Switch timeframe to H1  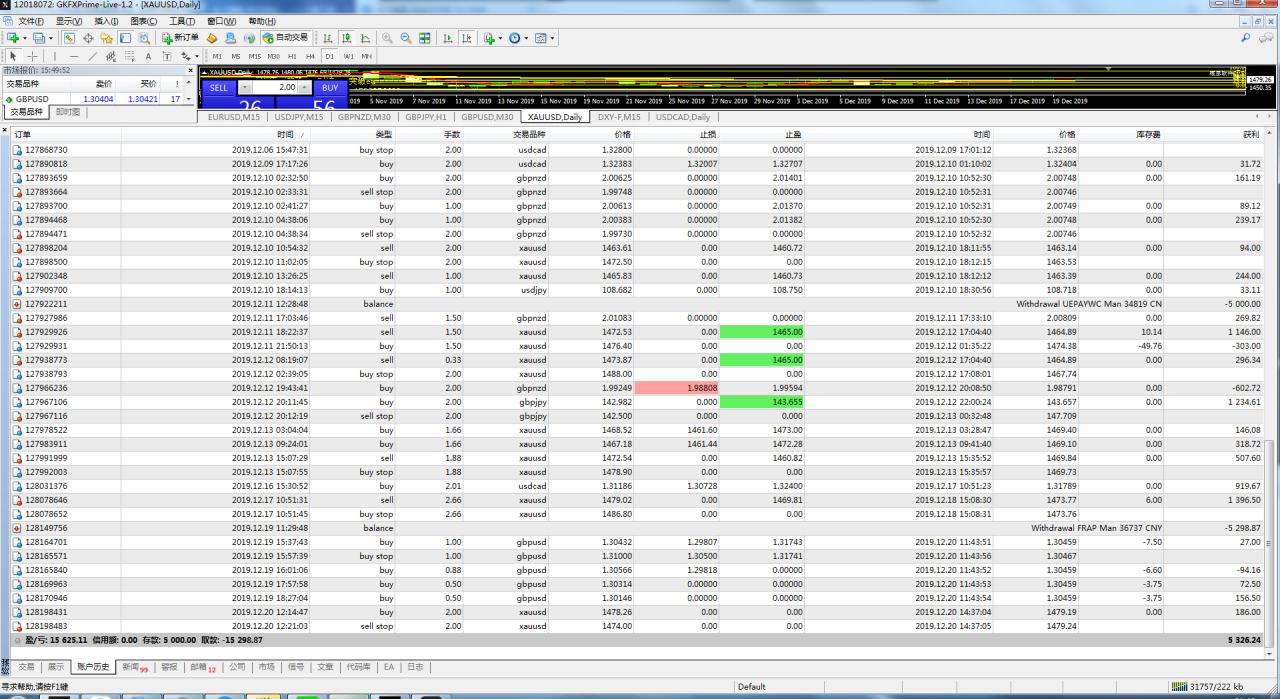(292, 56)
